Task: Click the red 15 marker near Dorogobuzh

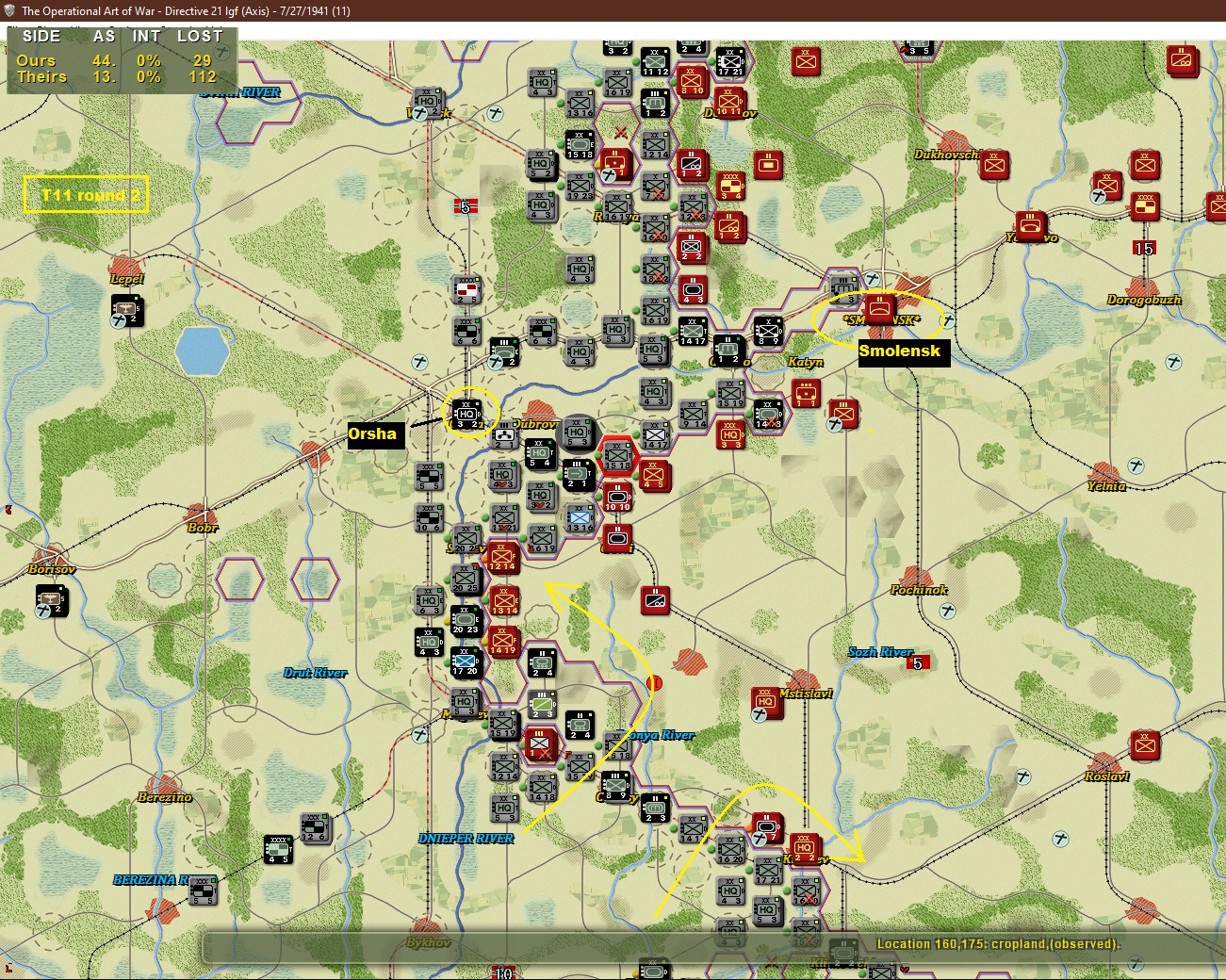Action: [1144, 248]
